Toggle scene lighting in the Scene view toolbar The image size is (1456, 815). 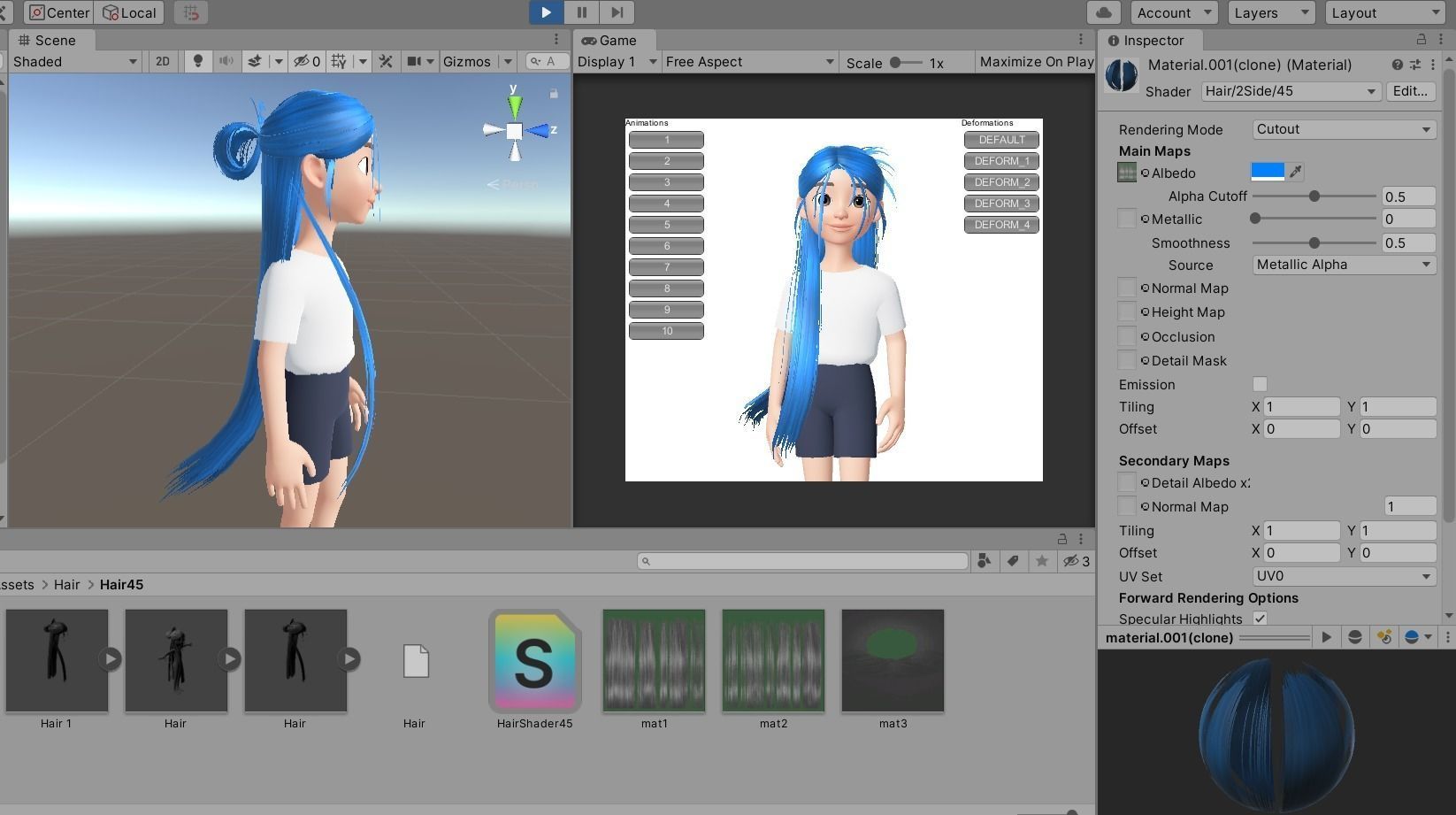[x=198, y=61]
